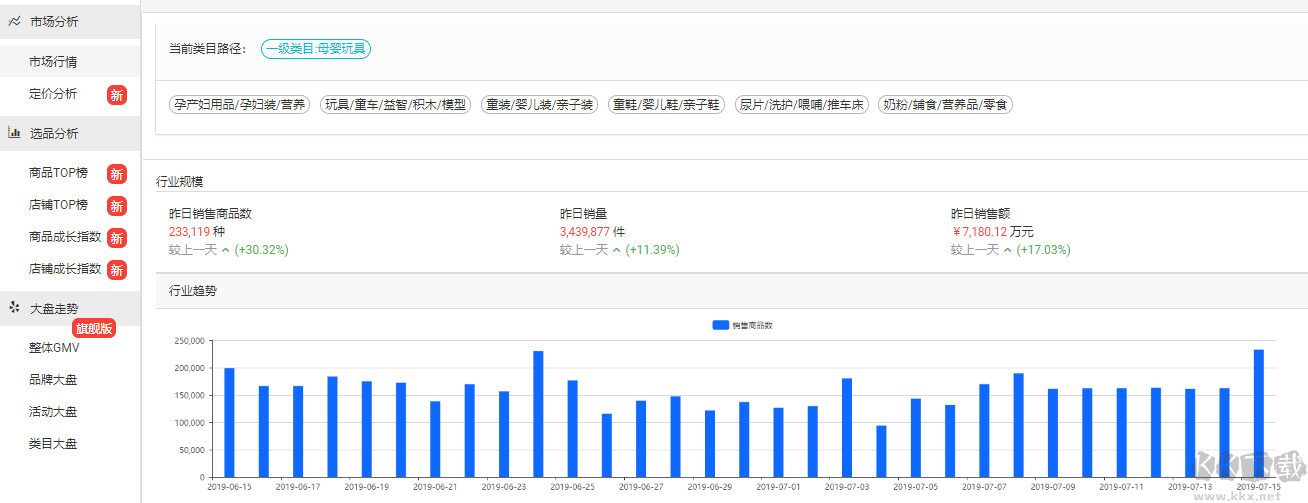Toggle the 销售商品数 chart legend
Viewport: 1308px width, 503px height.
click(x=742, y=325)
